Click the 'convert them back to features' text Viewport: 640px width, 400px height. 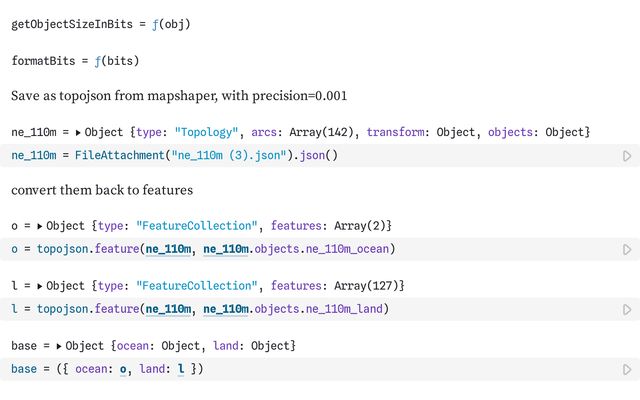[102, 190]
